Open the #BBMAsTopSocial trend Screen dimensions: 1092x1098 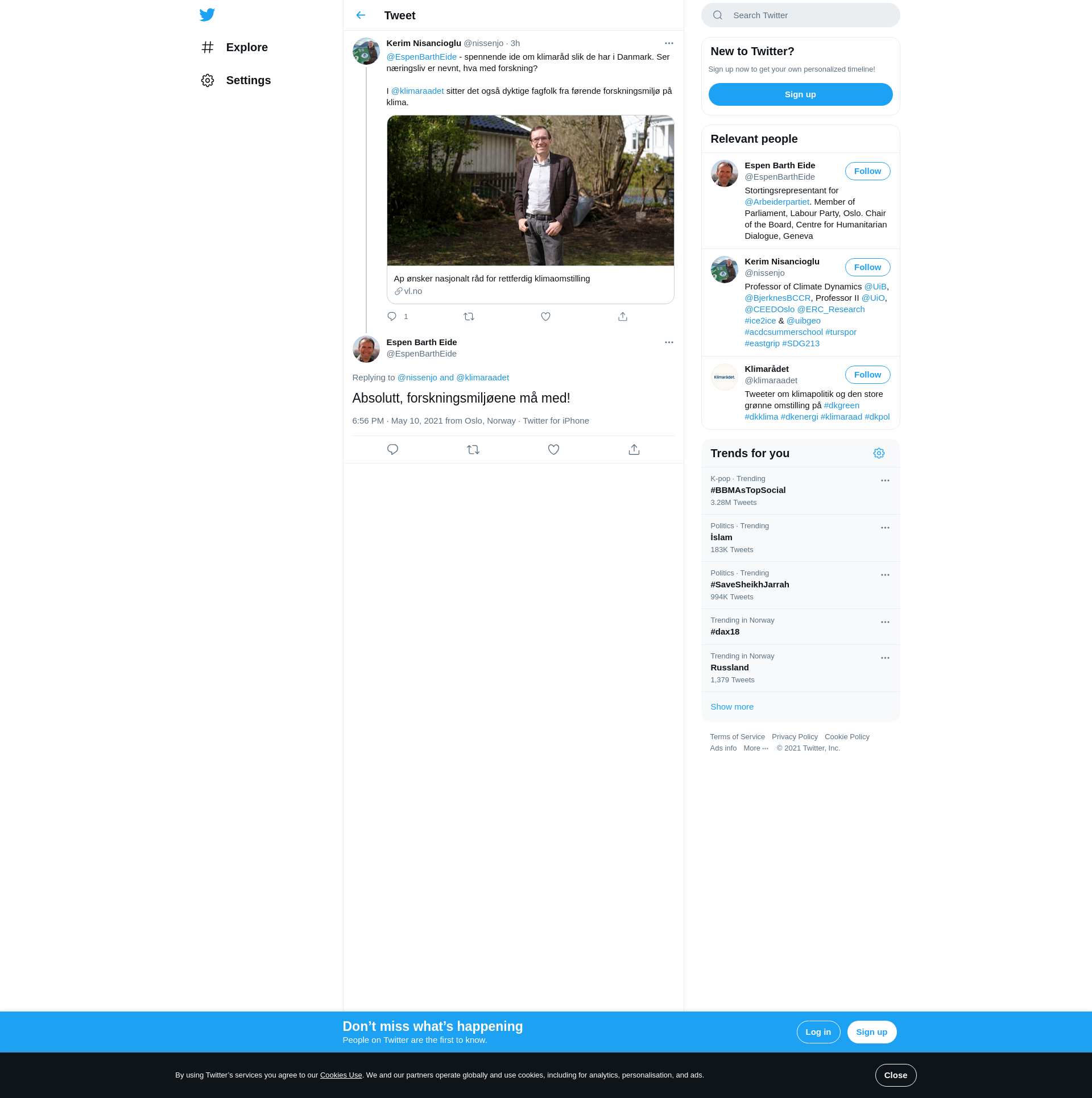(x=800, y=491)
